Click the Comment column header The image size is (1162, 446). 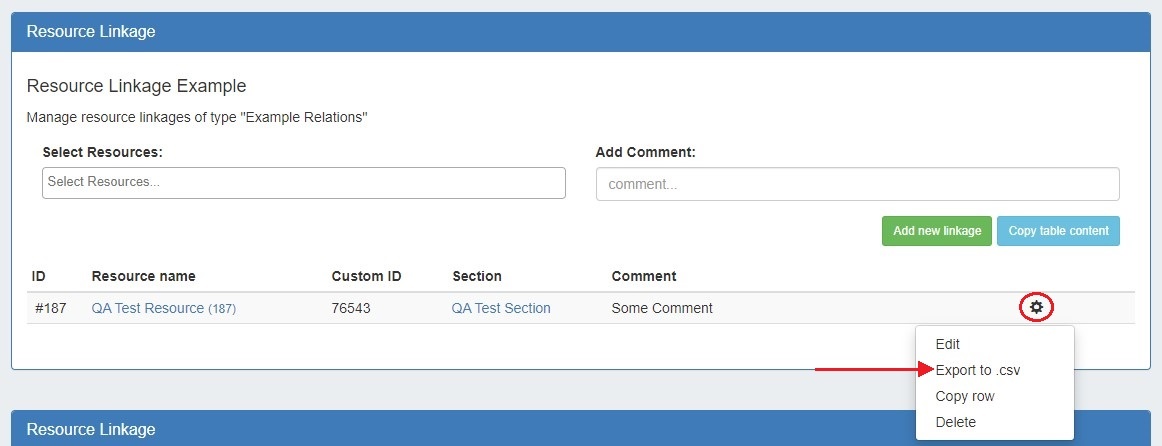click(644, 276)
